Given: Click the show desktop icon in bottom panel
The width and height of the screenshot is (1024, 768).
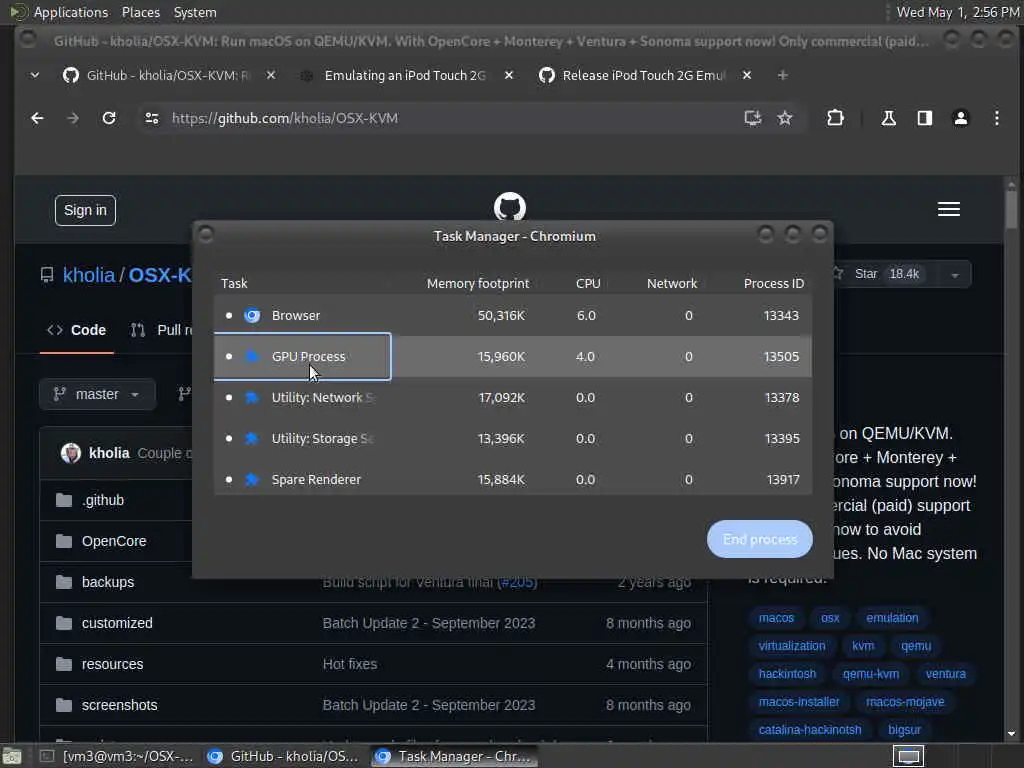Looking at the screenshot, I should coord(12,757).
